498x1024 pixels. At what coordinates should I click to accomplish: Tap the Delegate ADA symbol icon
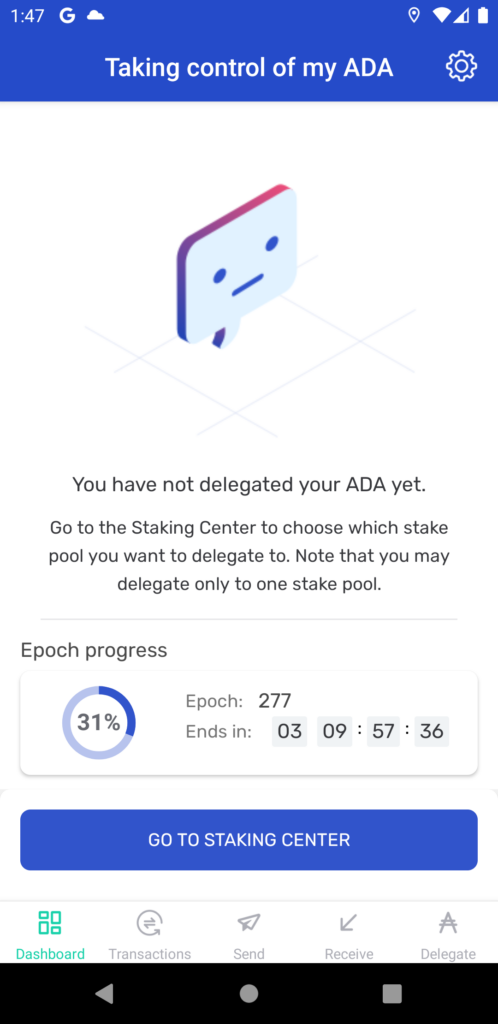click(x=448, y=923)
